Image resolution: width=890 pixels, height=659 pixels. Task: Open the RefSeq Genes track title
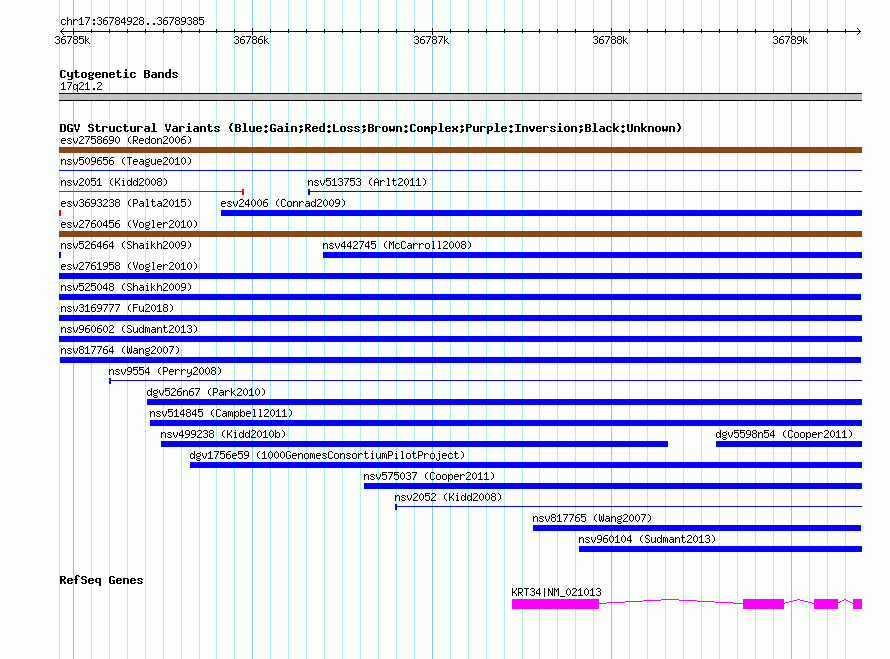click(x=101, y=580)
